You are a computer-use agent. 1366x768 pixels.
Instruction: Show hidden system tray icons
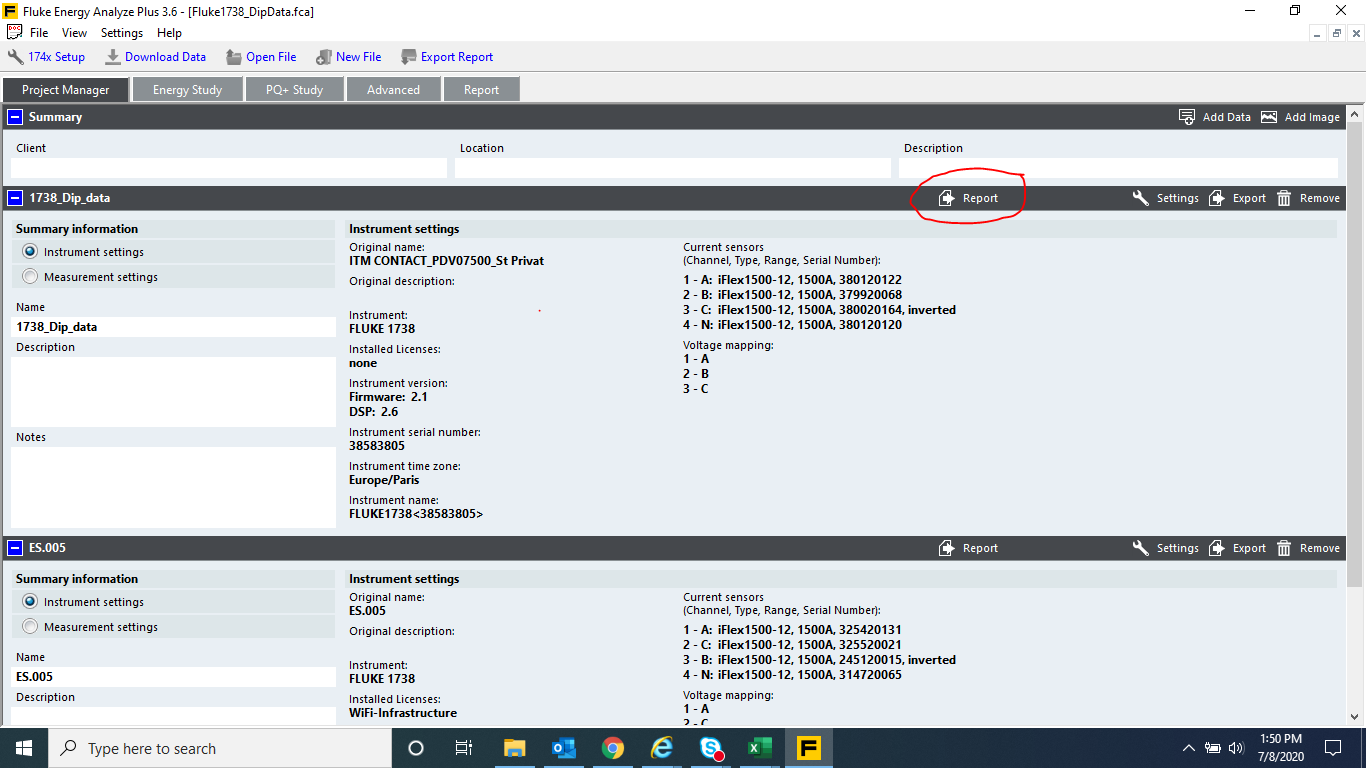point(1189,748)
